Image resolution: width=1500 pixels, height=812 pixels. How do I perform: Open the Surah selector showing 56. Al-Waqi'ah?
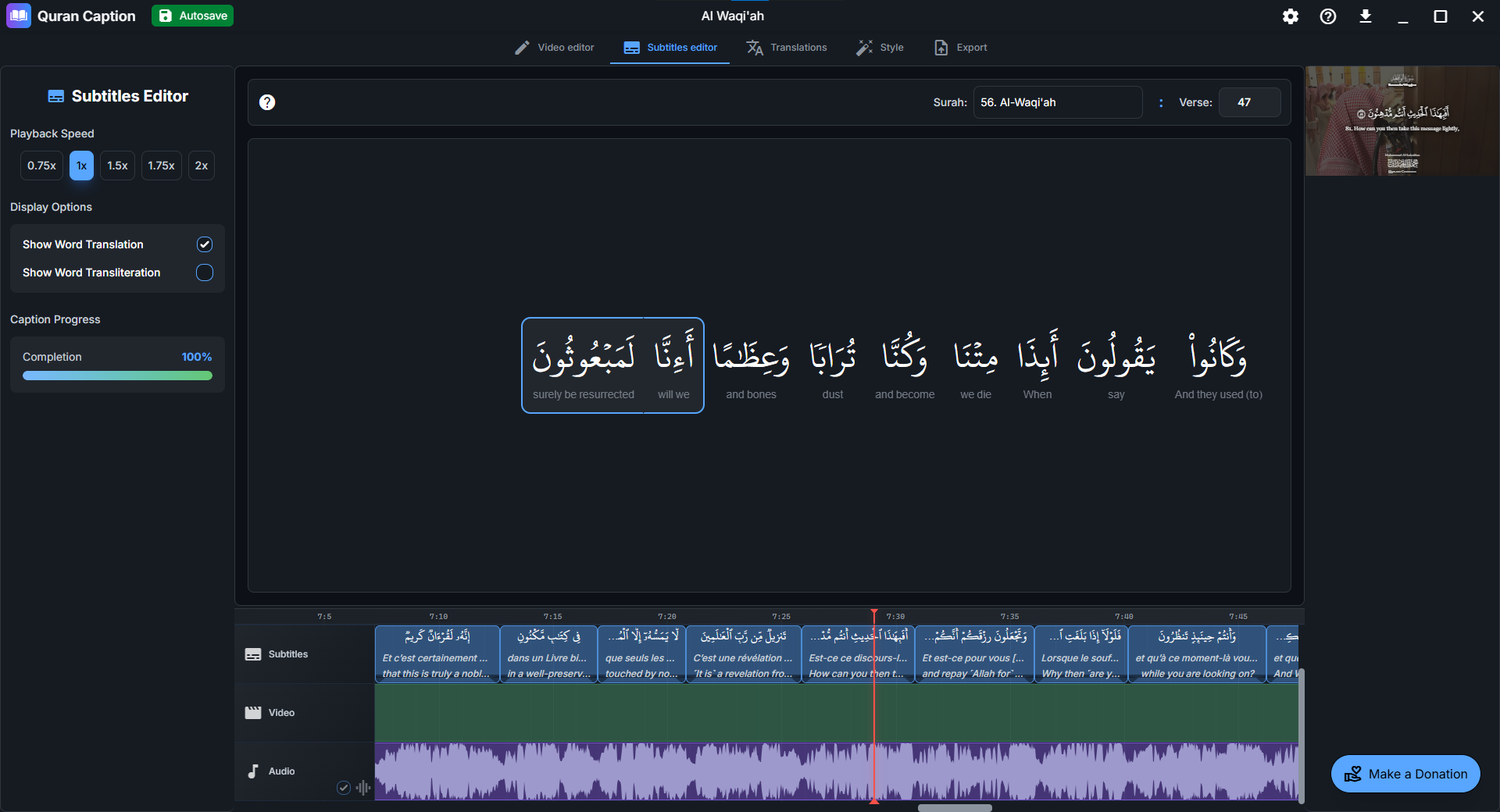(x=1057, y=101)
